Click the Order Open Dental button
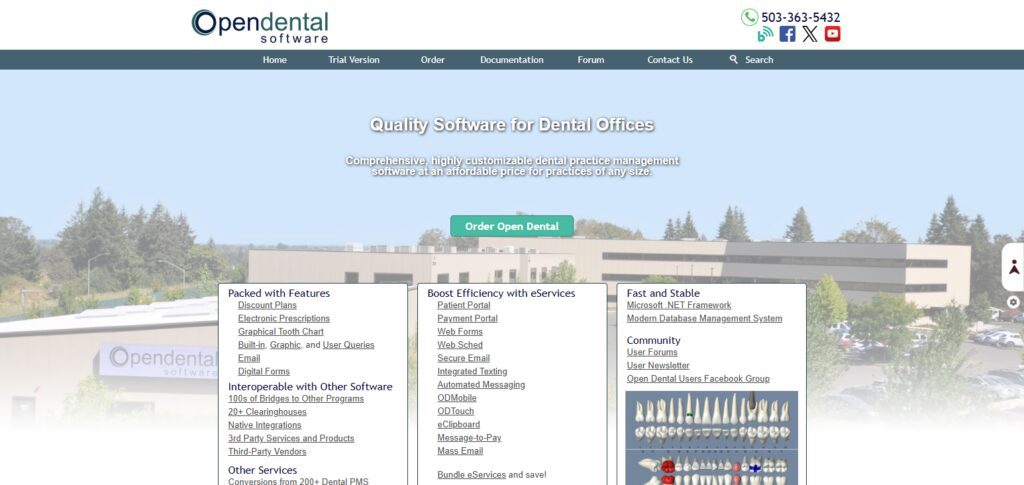1024x485 pixels. [512, 227]
